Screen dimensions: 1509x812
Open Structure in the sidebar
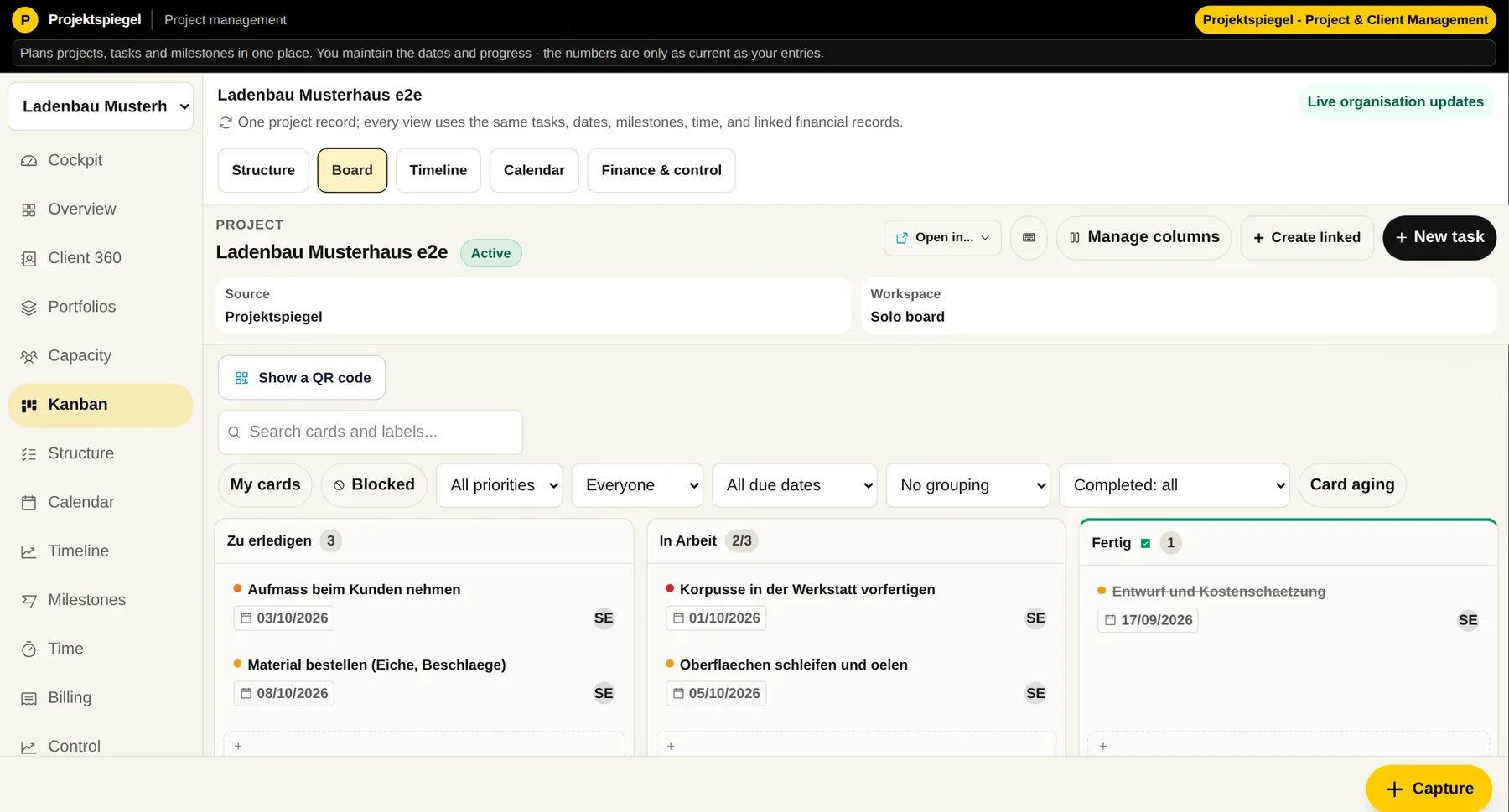[x=101, y=453]
